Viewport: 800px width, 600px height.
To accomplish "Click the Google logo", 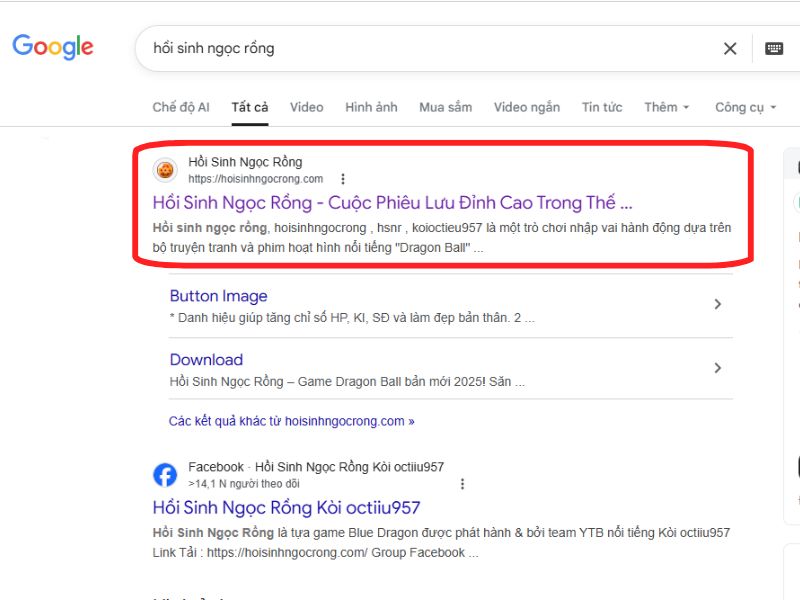I will point(52,46).
